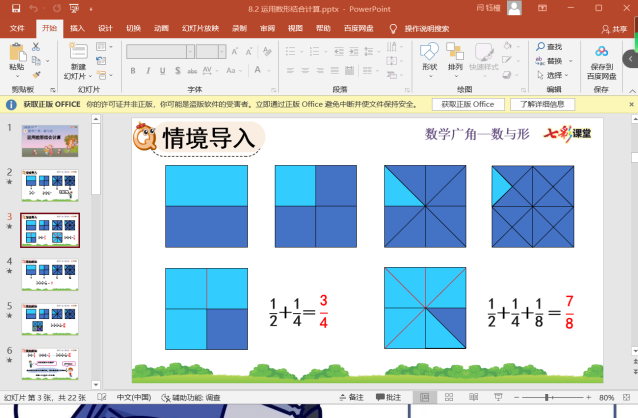Click the zoom slider in status bar
Screen dimensions: 638x418
[549, 397]
